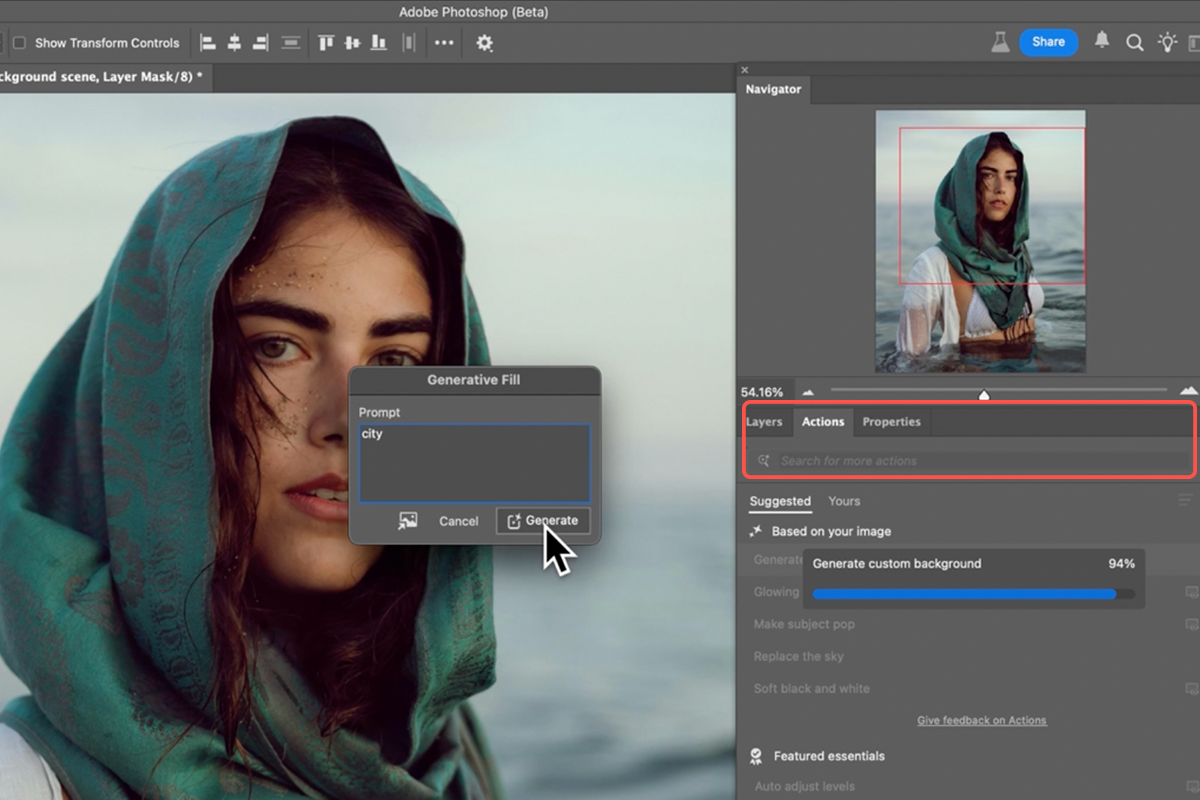Open the lightbulb Discover icon
The height and width of the screenshot is (800, 1200).
pos(1167,42)
